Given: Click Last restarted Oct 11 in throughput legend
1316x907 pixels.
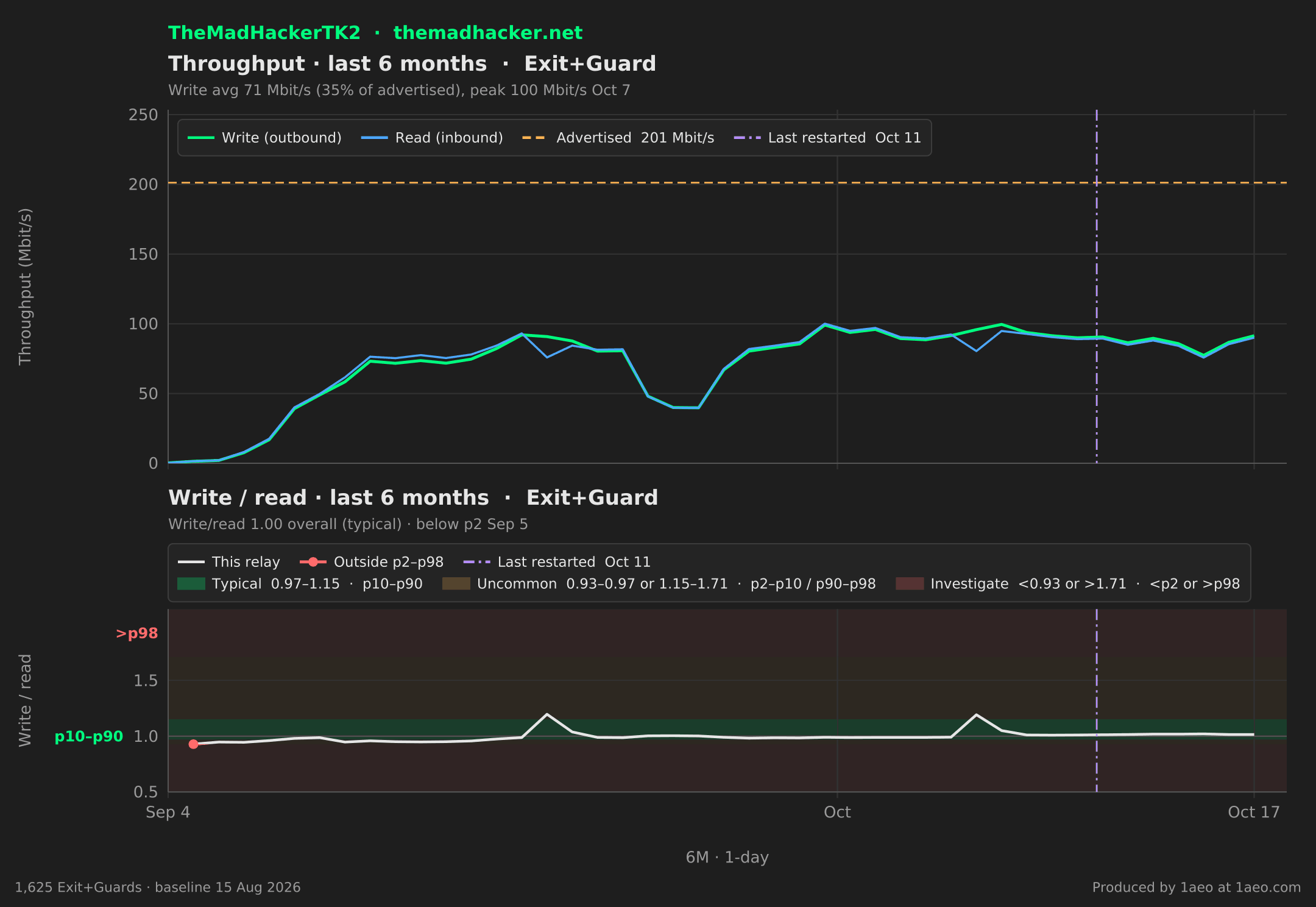Looking at the screenshot, I should pos(827,138).
